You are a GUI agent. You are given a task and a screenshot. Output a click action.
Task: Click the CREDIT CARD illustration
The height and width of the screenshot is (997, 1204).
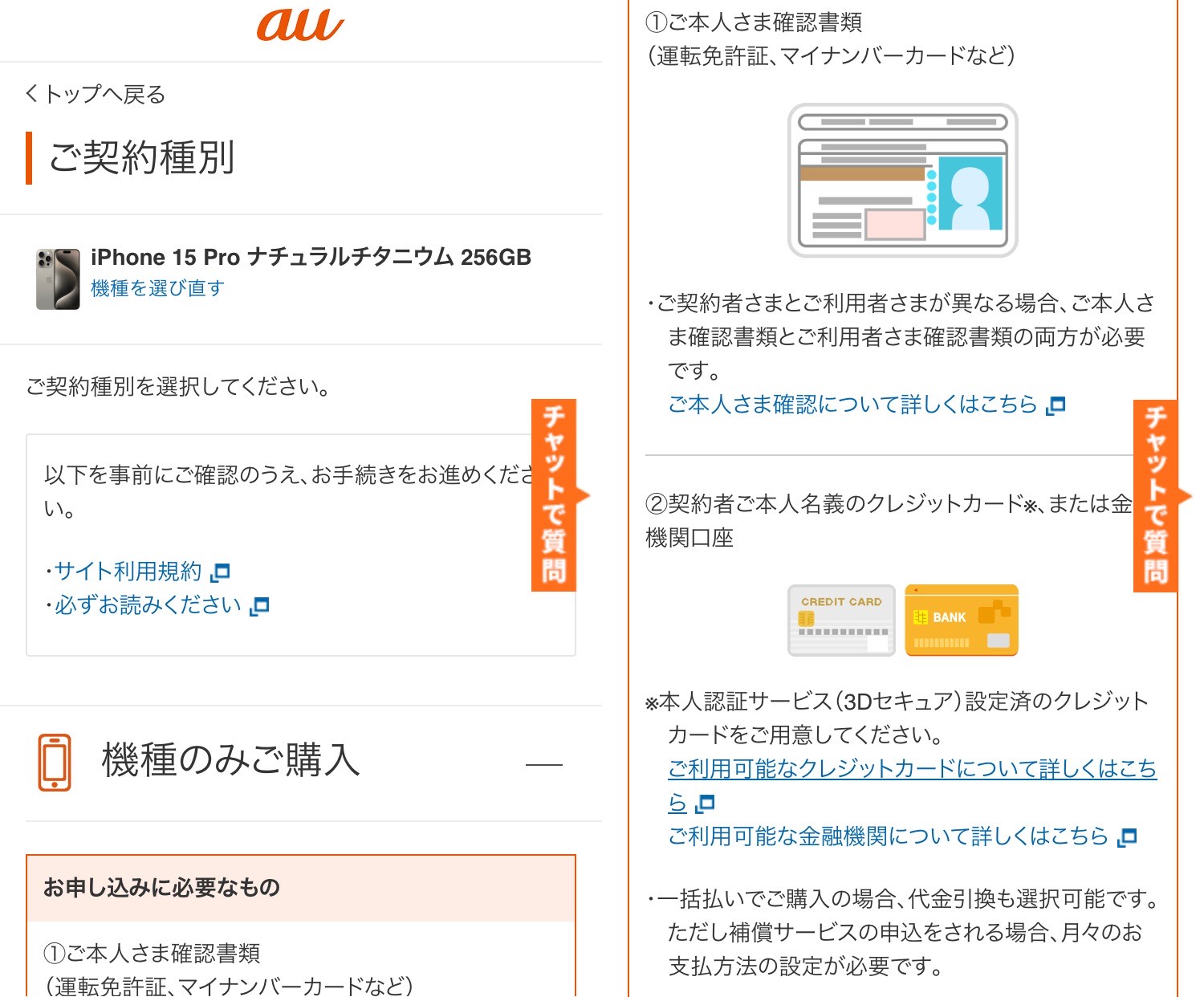tap(841, 620)
